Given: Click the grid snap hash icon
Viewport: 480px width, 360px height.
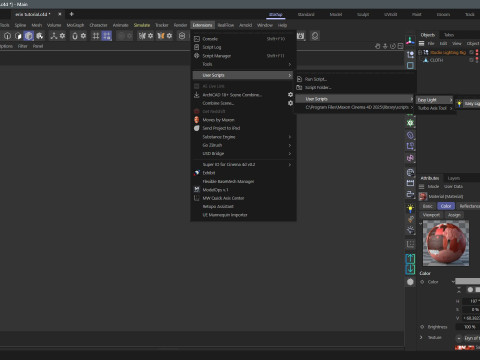Looking at the screenshot, I should 96,36.
